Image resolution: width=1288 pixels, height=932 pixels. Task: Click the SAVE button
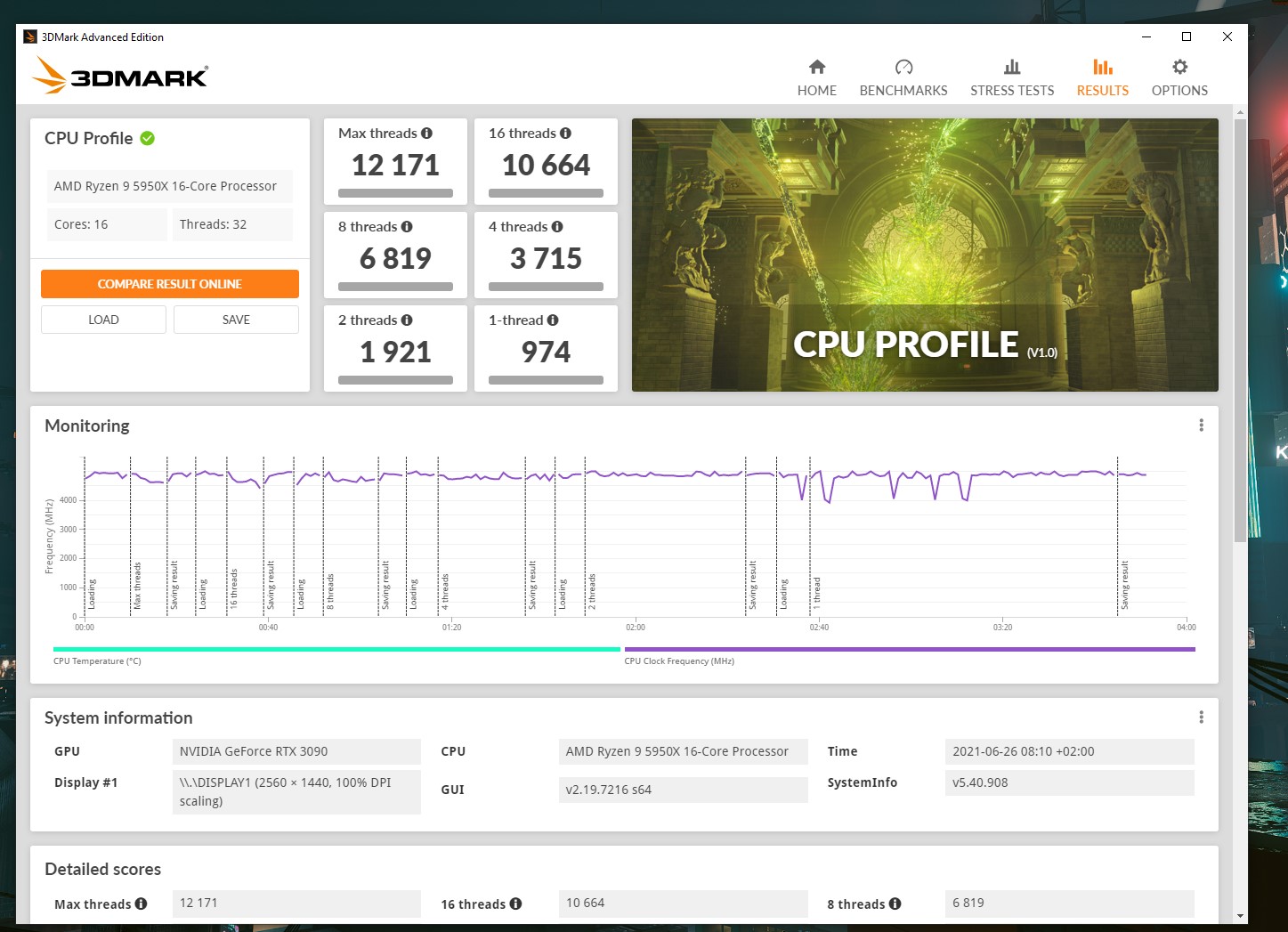[236, 320]
